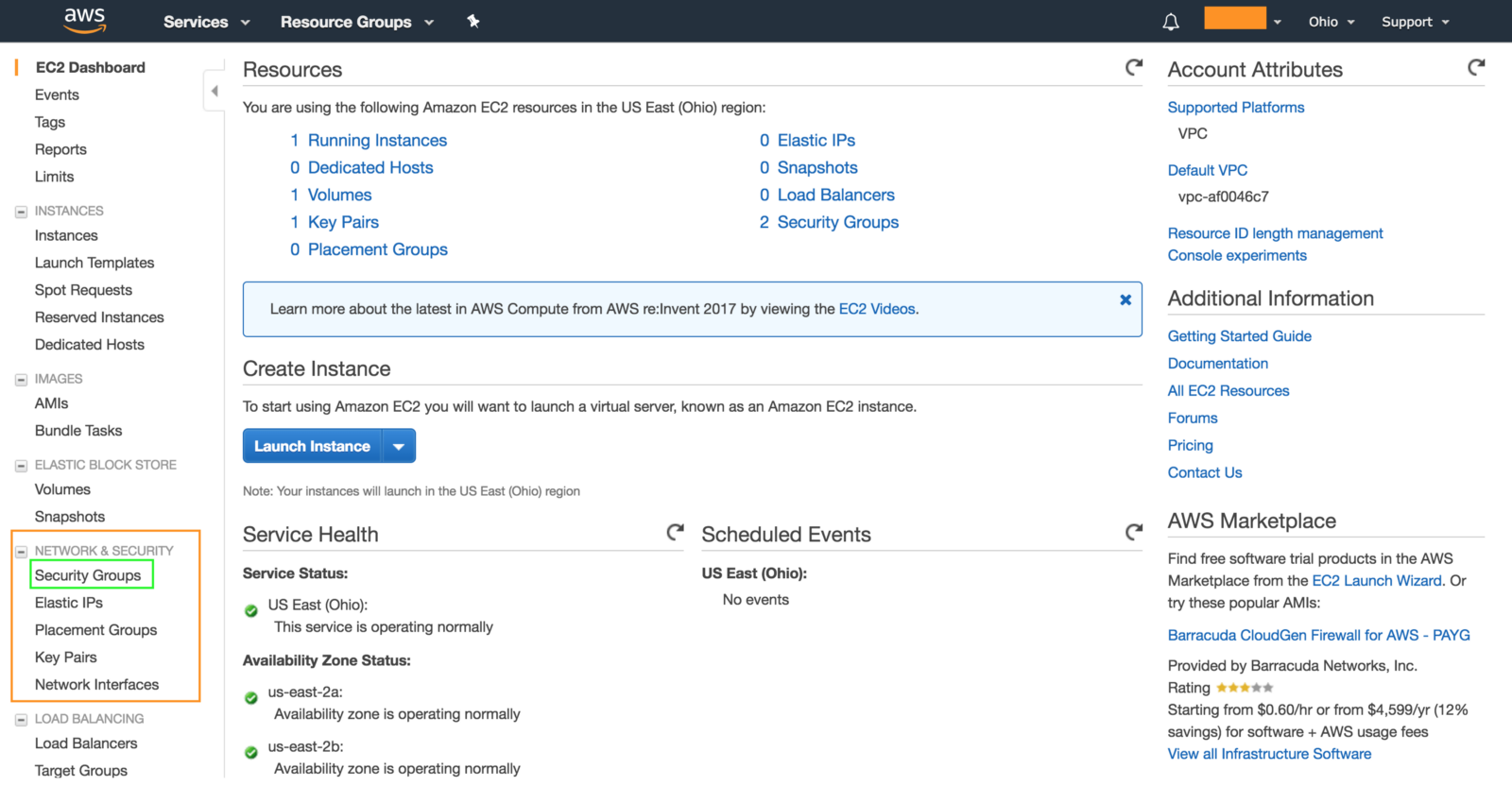Collapse the left navigation sidebar

coord(215,91)
